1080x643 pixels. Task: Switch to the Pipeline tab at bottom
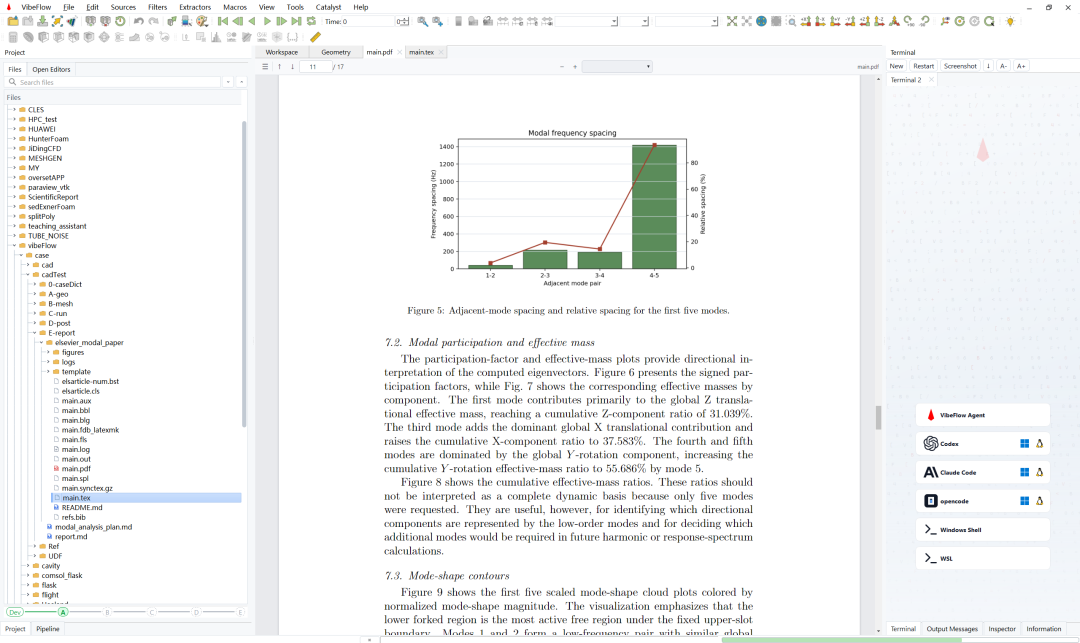[x=48, y=629]
